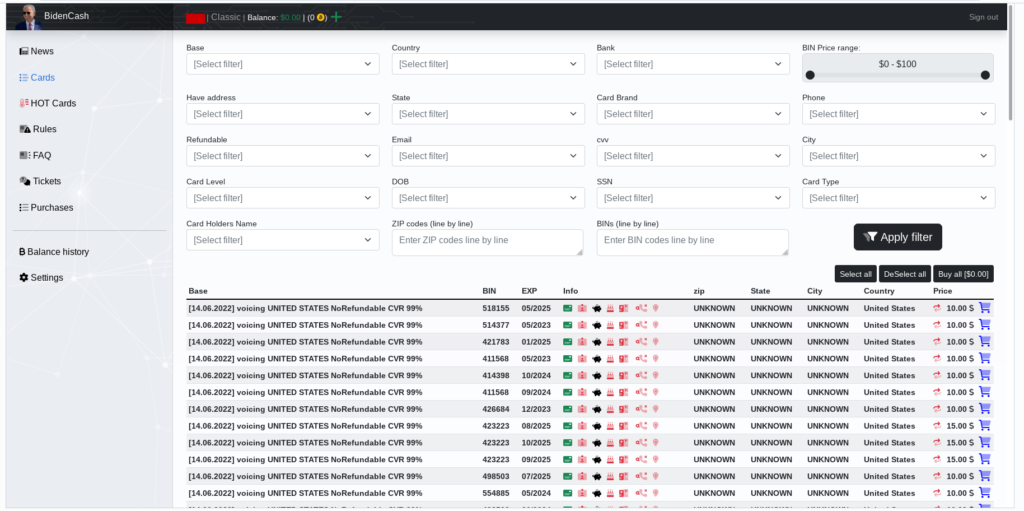Click the ID badge icon in EXP 12/2023 row
1024x511 pixels.
[x=582, y=409]
